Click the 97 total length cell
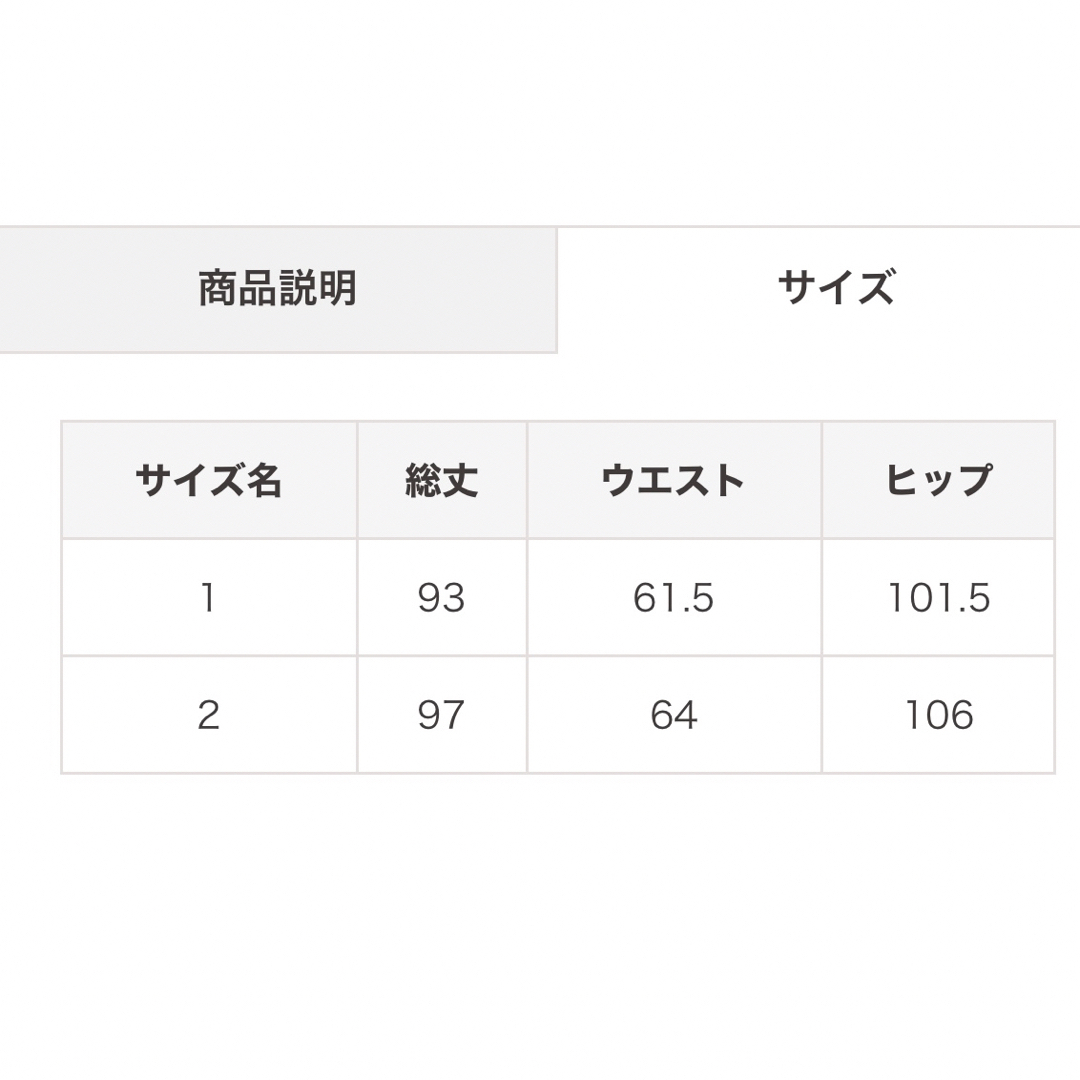The width and height of the screenshot is (1080, 1080). pos(442,715)
